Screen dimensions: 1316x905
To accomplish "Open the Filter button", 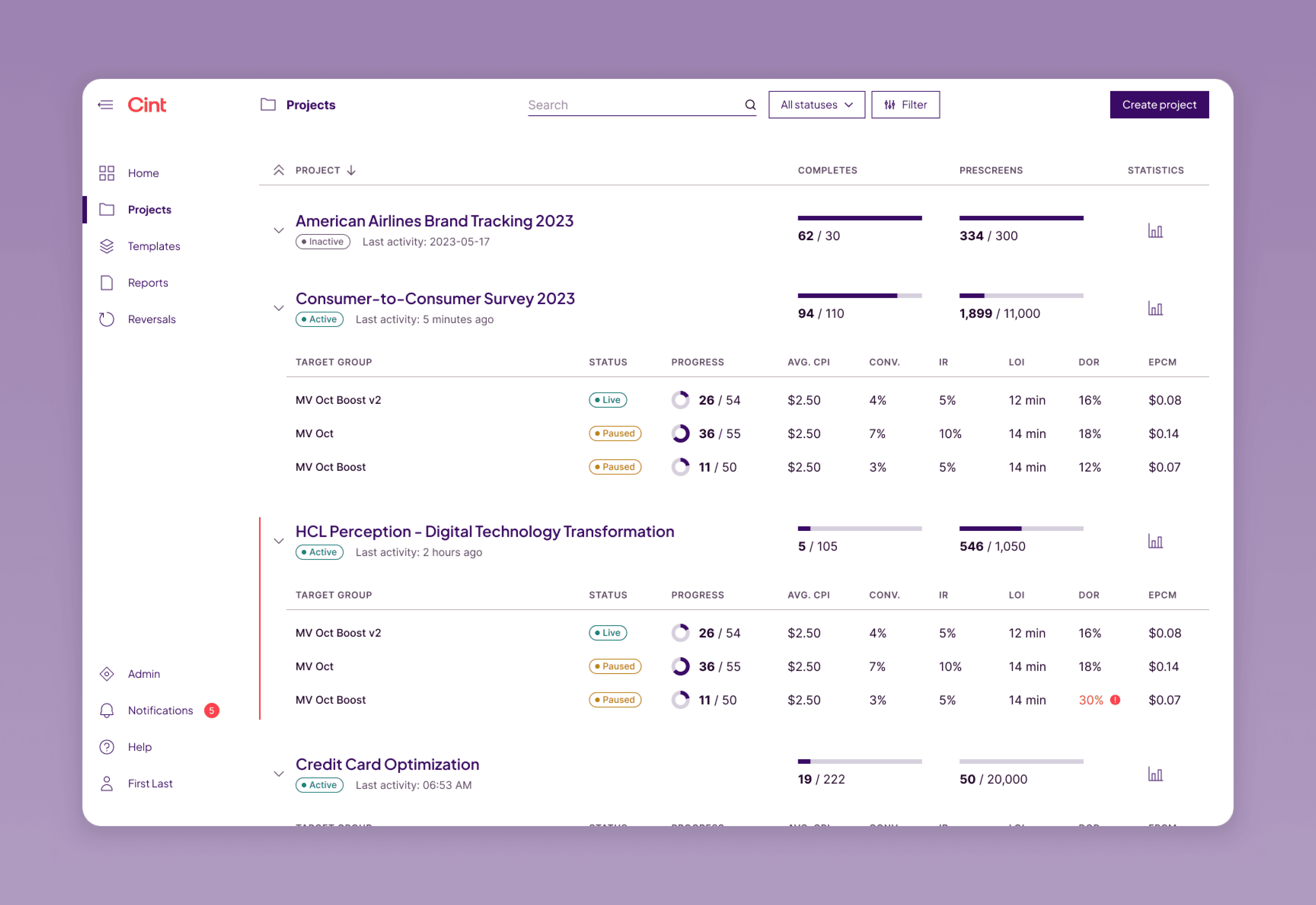I will (905, 105).
